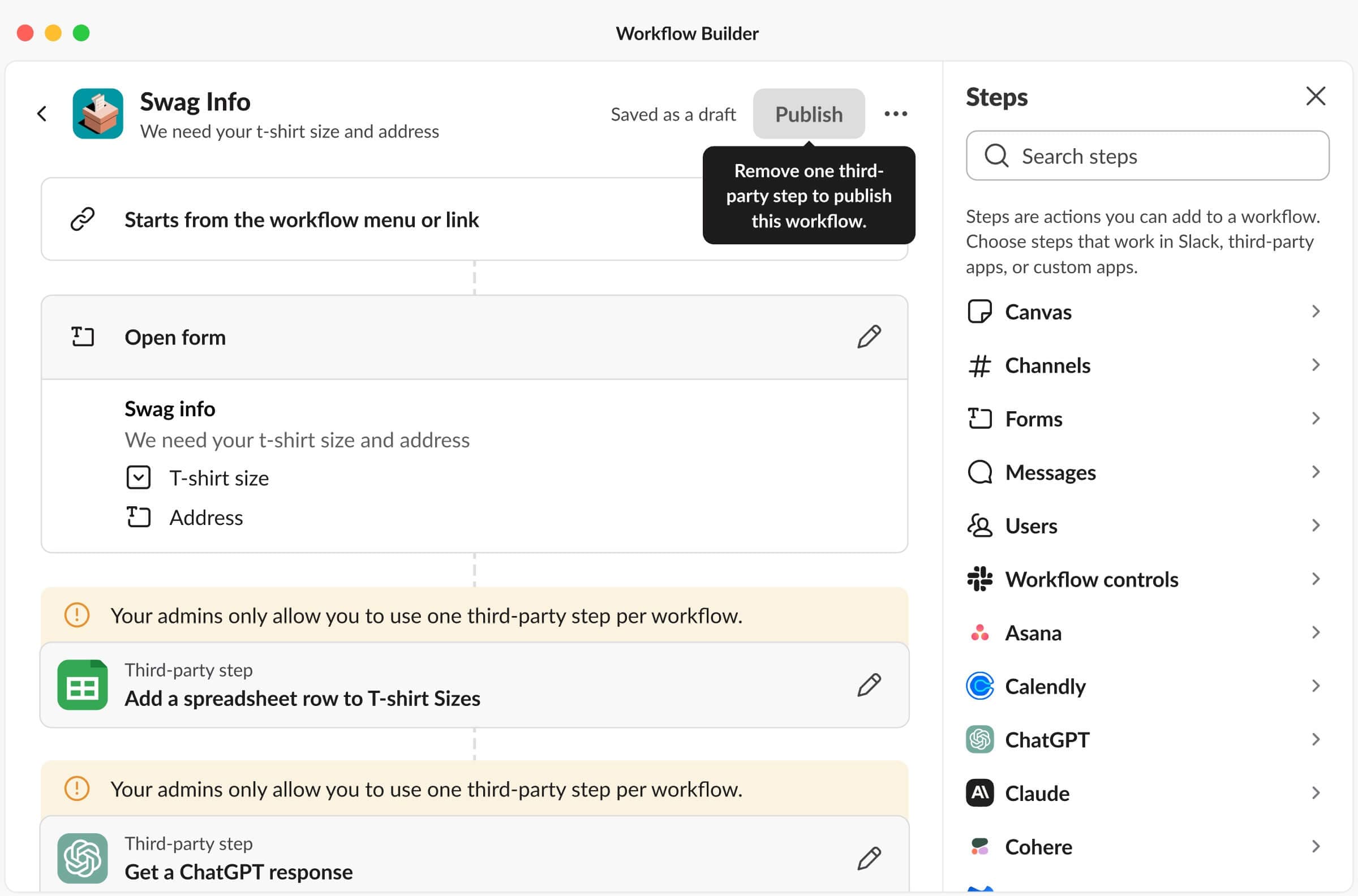Click the Swag Info workflow title
This screenshot has height=896, width=1358.
[195, 102]
